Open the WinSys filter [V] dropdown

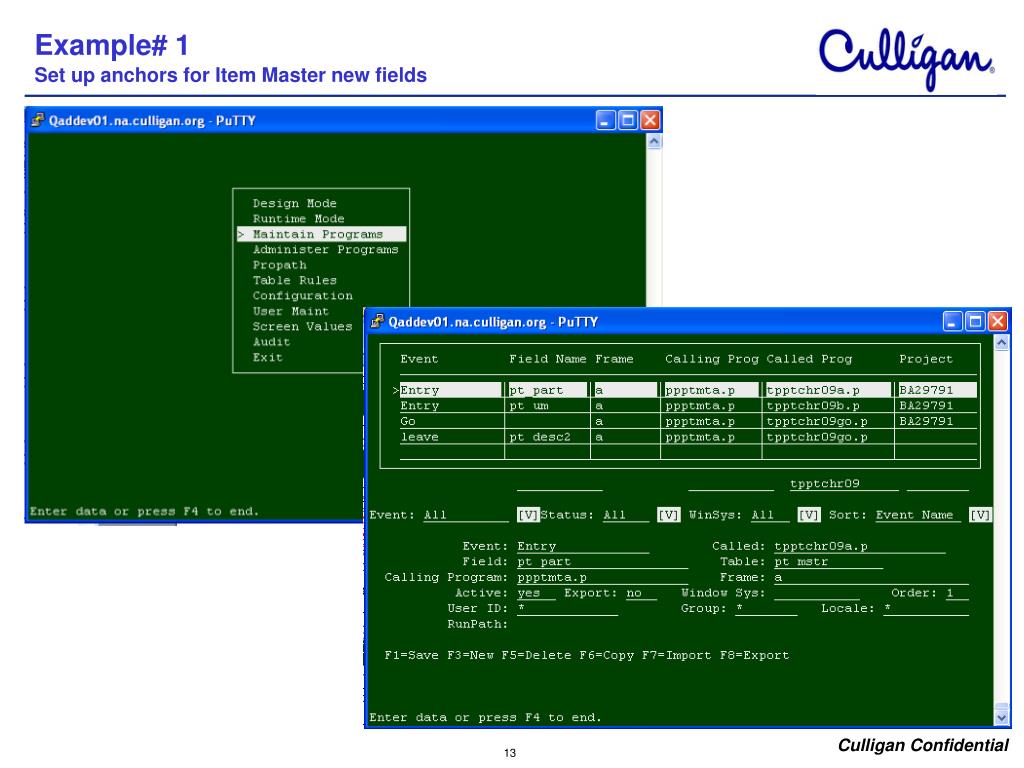click(x=808, y=515)
